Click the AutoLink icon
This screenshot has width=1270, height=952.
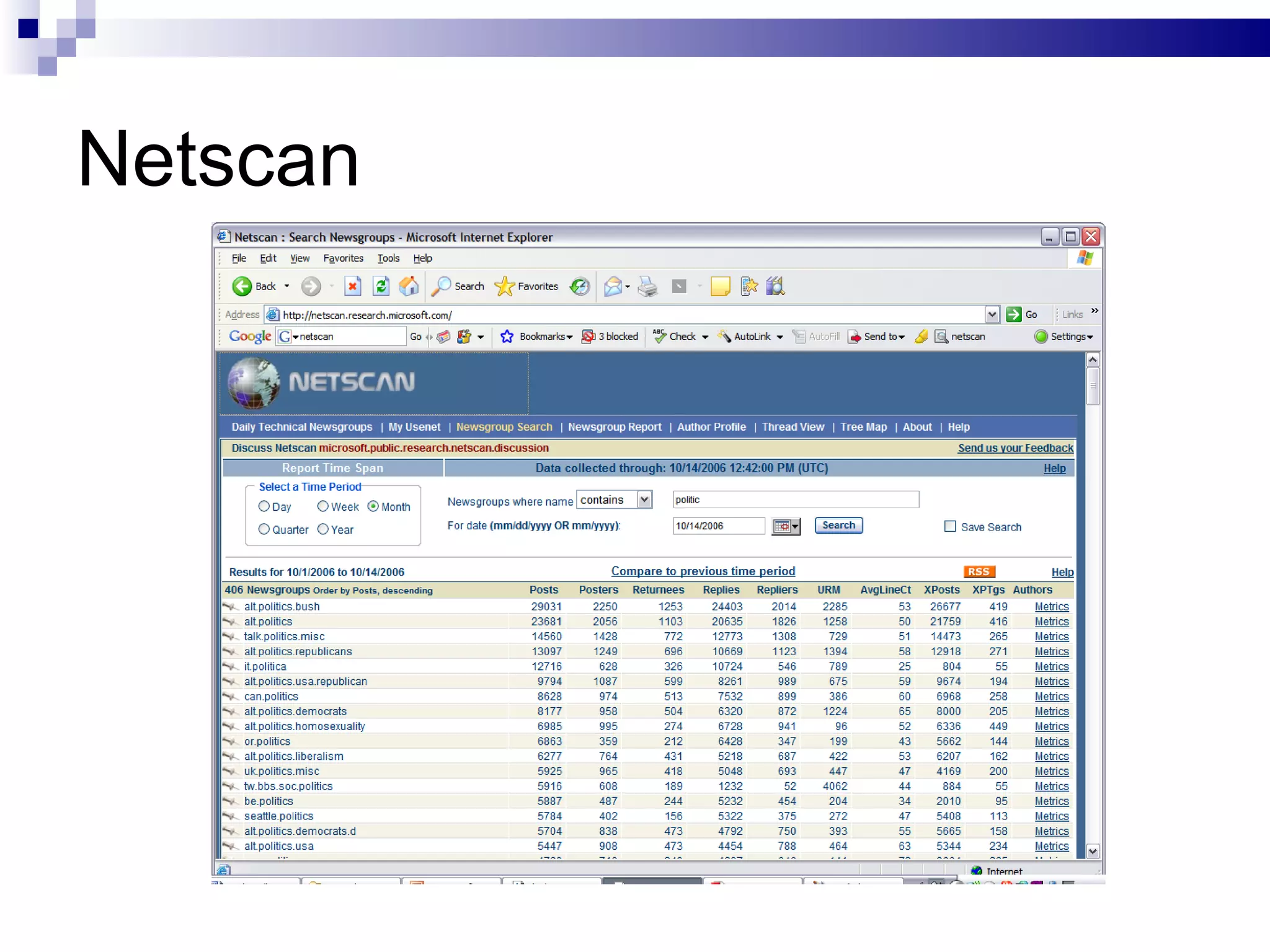click(724, 337)
